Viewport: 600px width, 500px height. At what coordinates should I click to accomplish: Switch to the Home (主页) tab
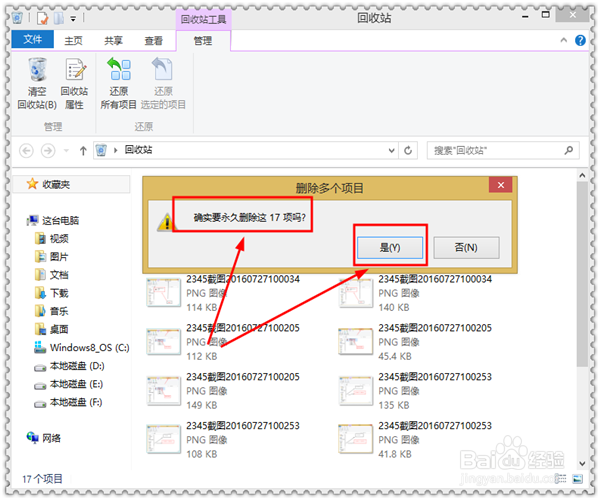(73, 41)
